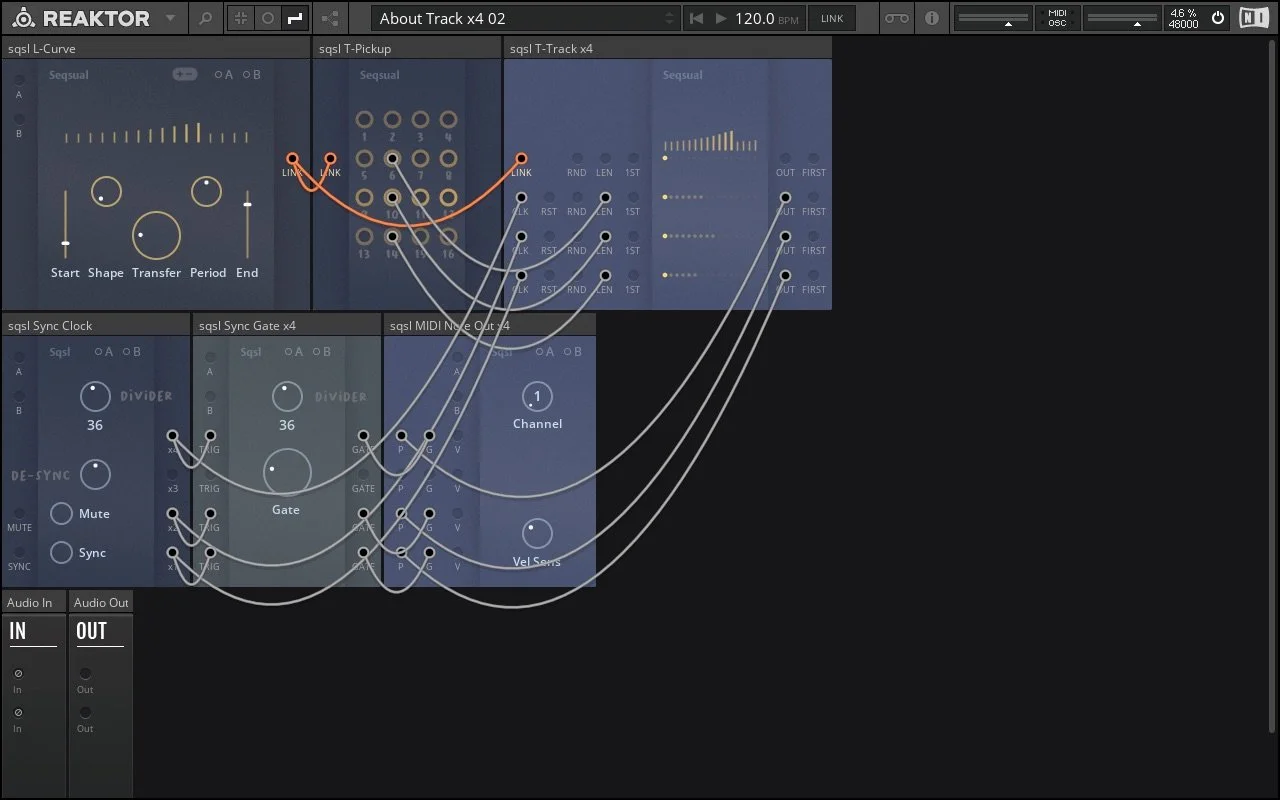The image size is (1280, 800).
Task: Click the search magnifier icon
Action: point(205,18)
